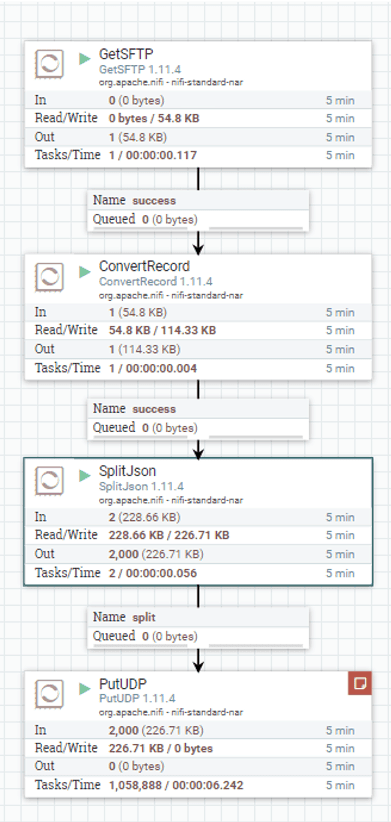Select the PutUDP processor title
This screenshot has height=822, width=391.
pos(123,684)
